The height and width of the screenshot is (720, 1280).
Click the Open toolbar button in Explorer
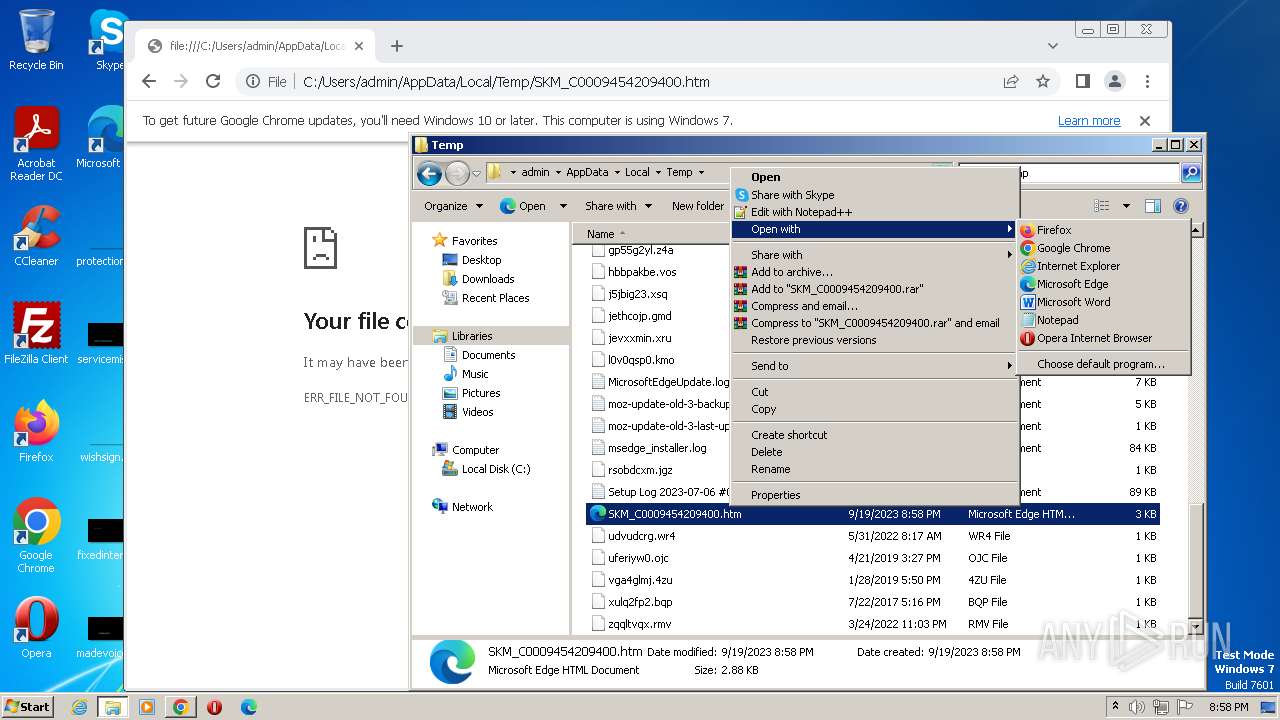pos(523,206)
